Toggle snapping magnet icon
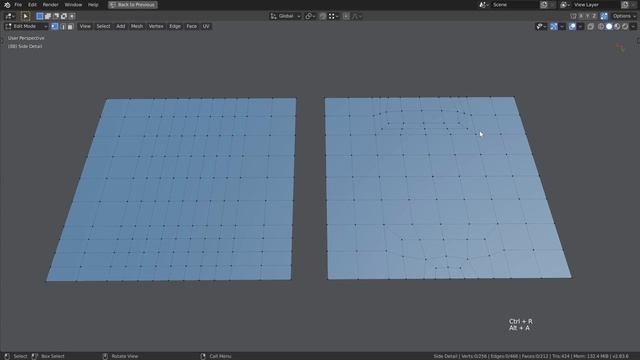This screenshot has height=360, width=640. pos(323,16)
